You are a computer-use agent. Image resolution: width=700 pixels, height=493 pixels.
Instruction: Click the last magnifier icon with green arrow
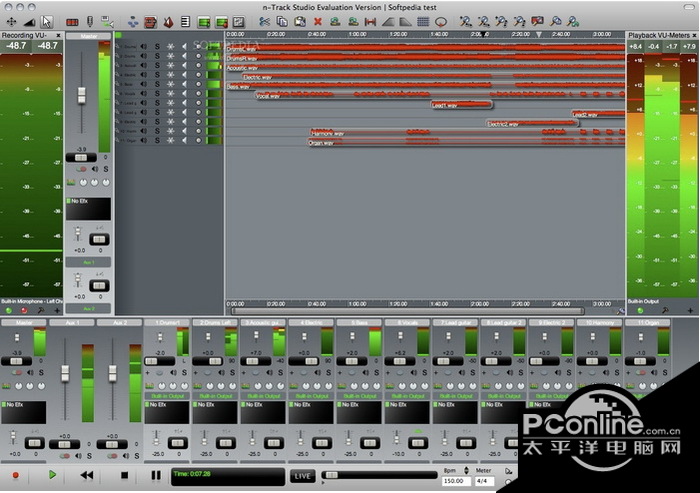(573, 21)
